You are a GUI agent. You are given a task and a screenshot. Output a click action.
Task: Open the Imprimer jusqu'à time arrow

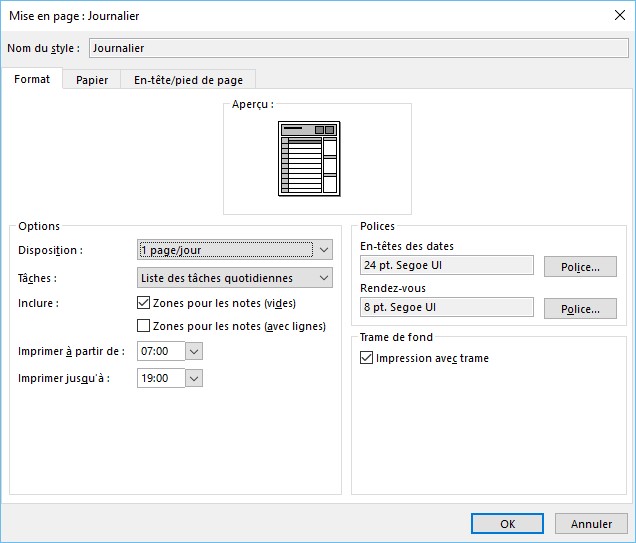(x=194, y=378)
